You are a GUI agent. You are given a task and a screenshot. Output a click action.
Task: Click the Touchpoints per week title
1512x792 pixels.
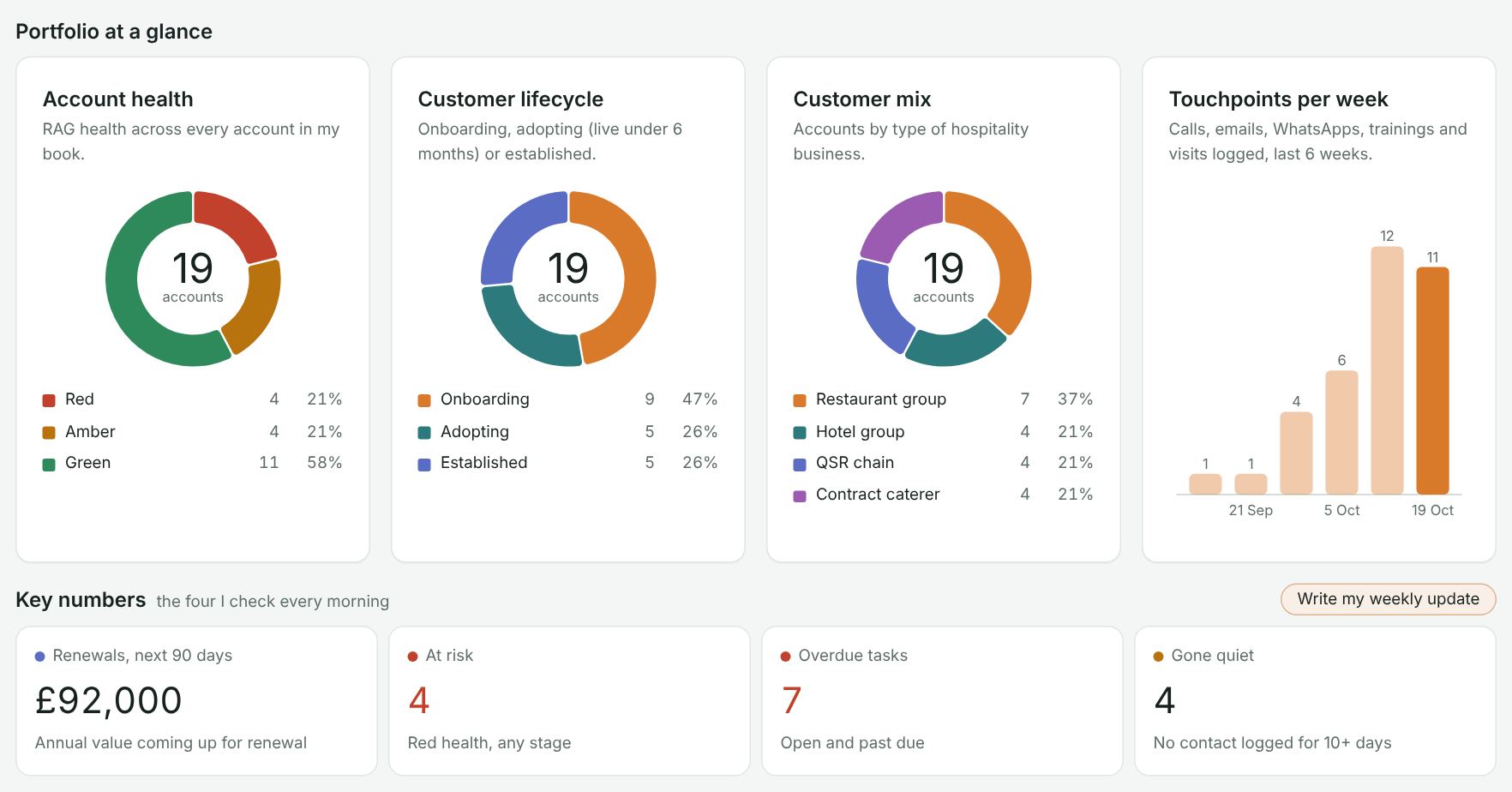click(1279, 99)
